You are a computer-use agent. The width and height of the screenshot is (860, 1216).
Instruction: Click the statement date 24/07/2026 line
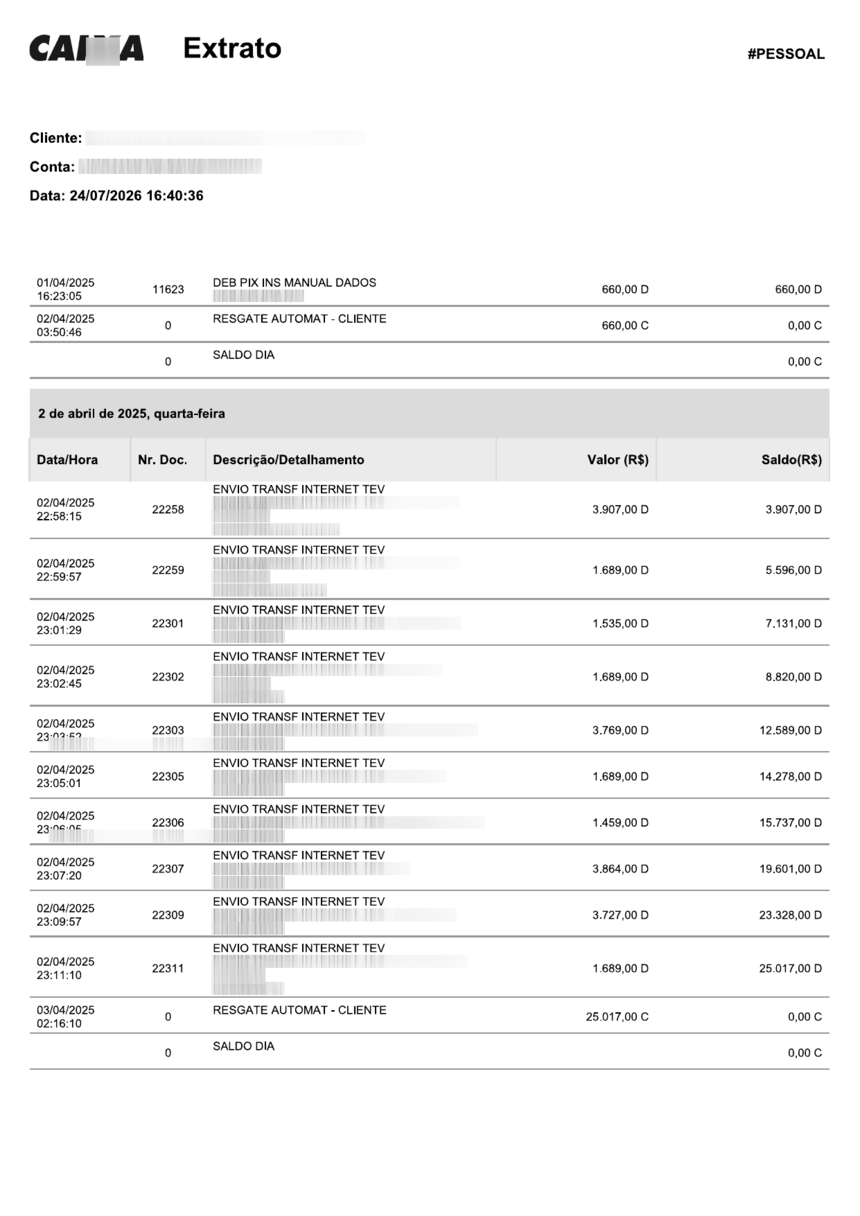(117, 196)
